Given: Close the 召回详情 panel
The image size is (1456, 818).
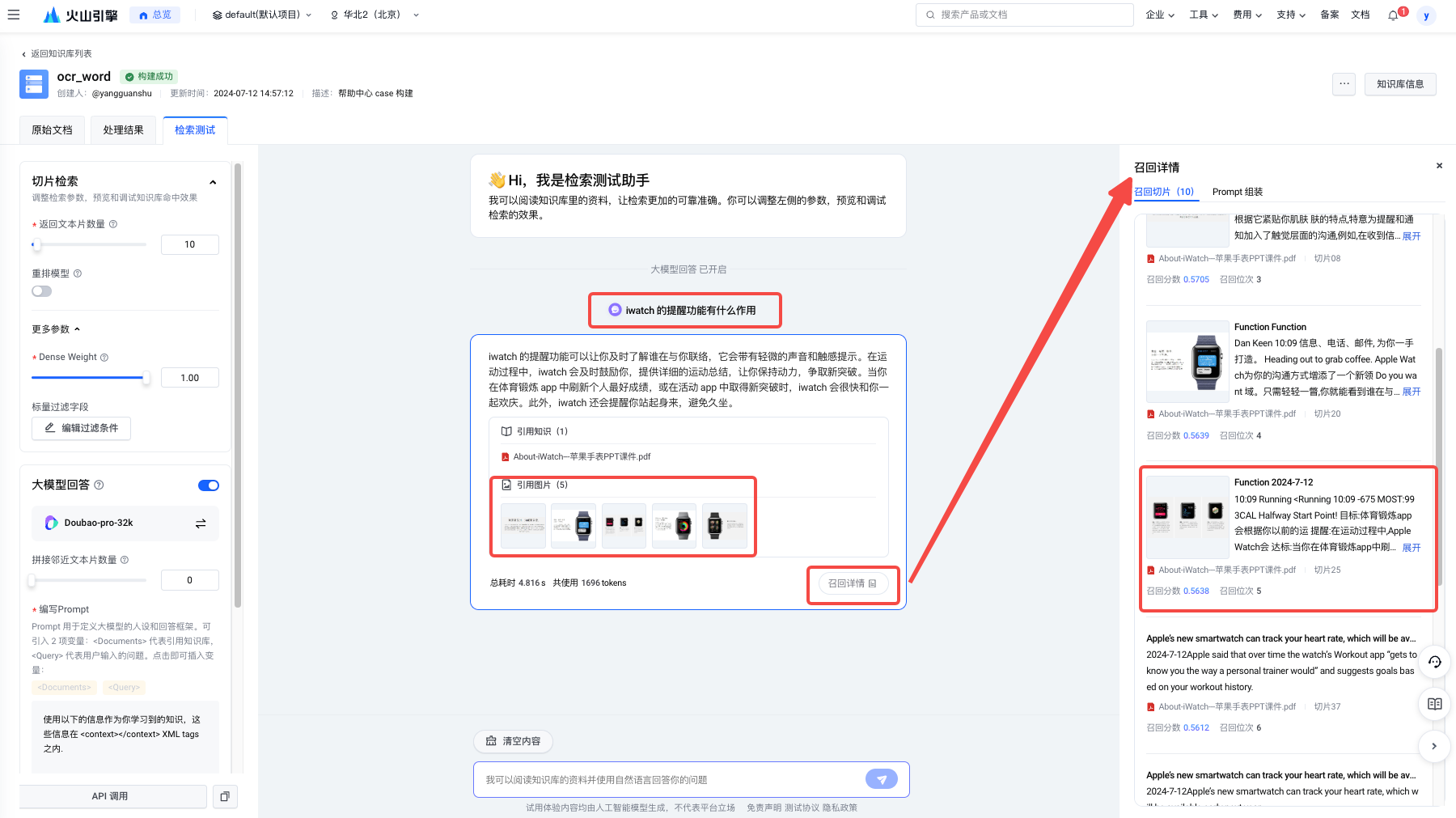Looking at the screenshot, I should (x=1439, y=166).
